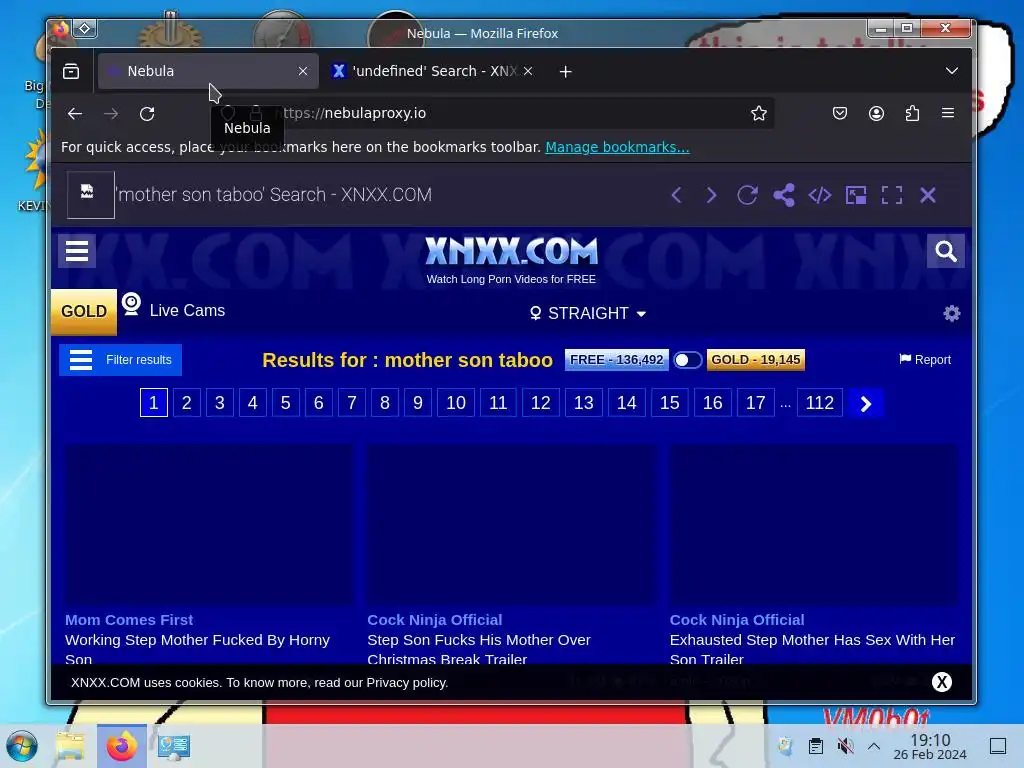Screen dimensions: 1024x768
Task: Open list all tabs dropdown arrow
Action: click(952, 71)
